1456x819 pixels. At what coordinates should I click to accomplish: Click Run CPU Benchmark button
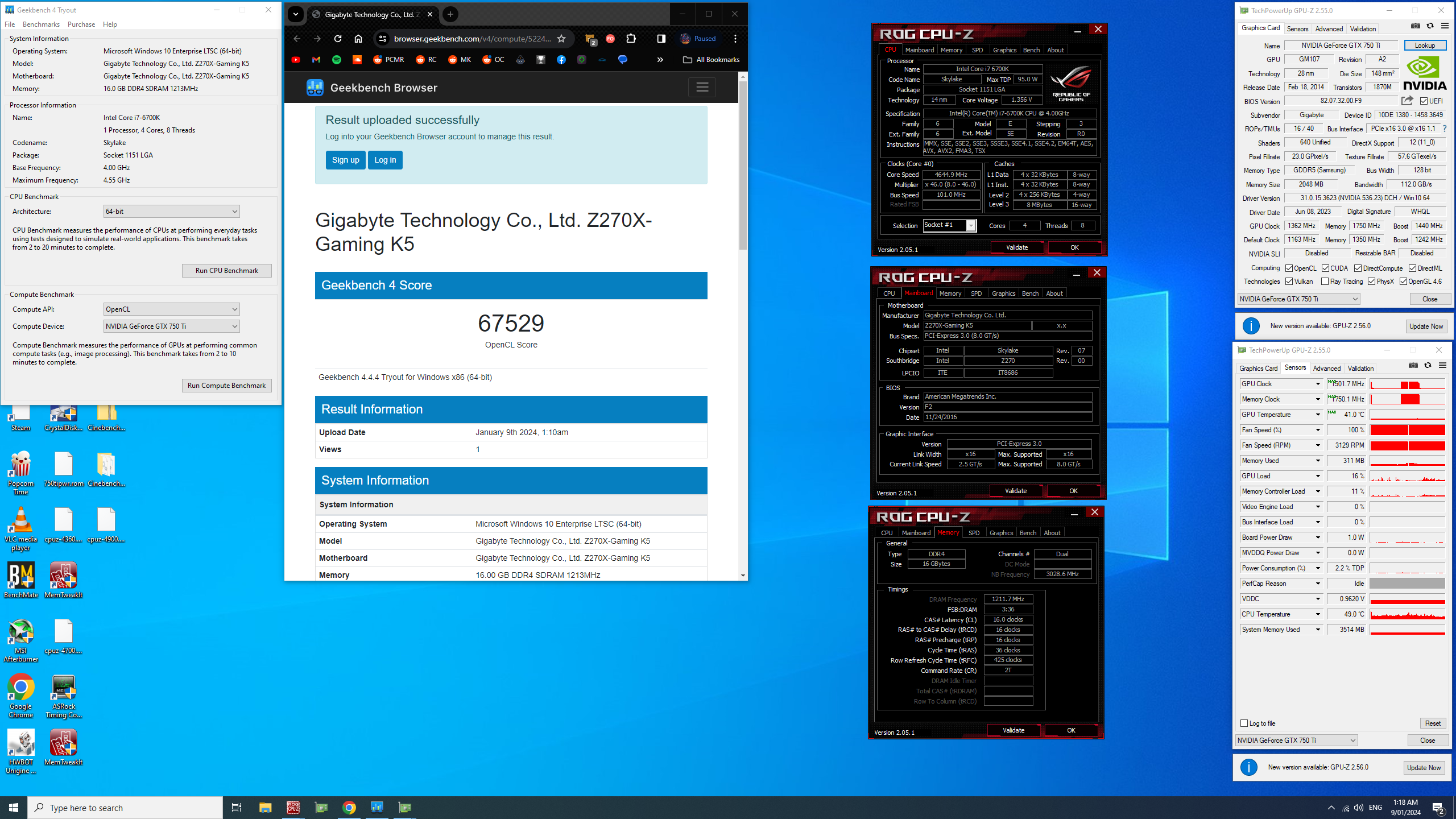227,271
